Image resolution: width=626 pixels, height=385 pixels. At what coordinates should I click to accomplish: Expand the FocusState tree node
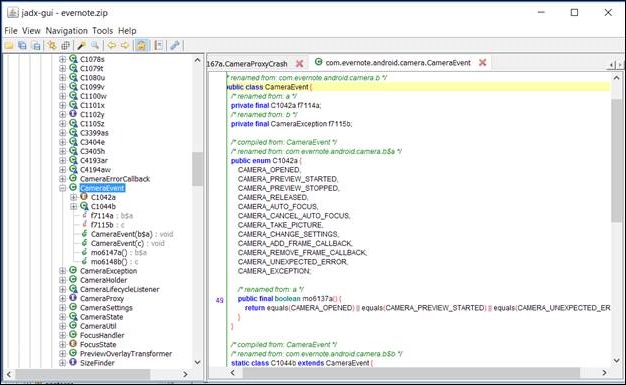click(x=63, y=344)
